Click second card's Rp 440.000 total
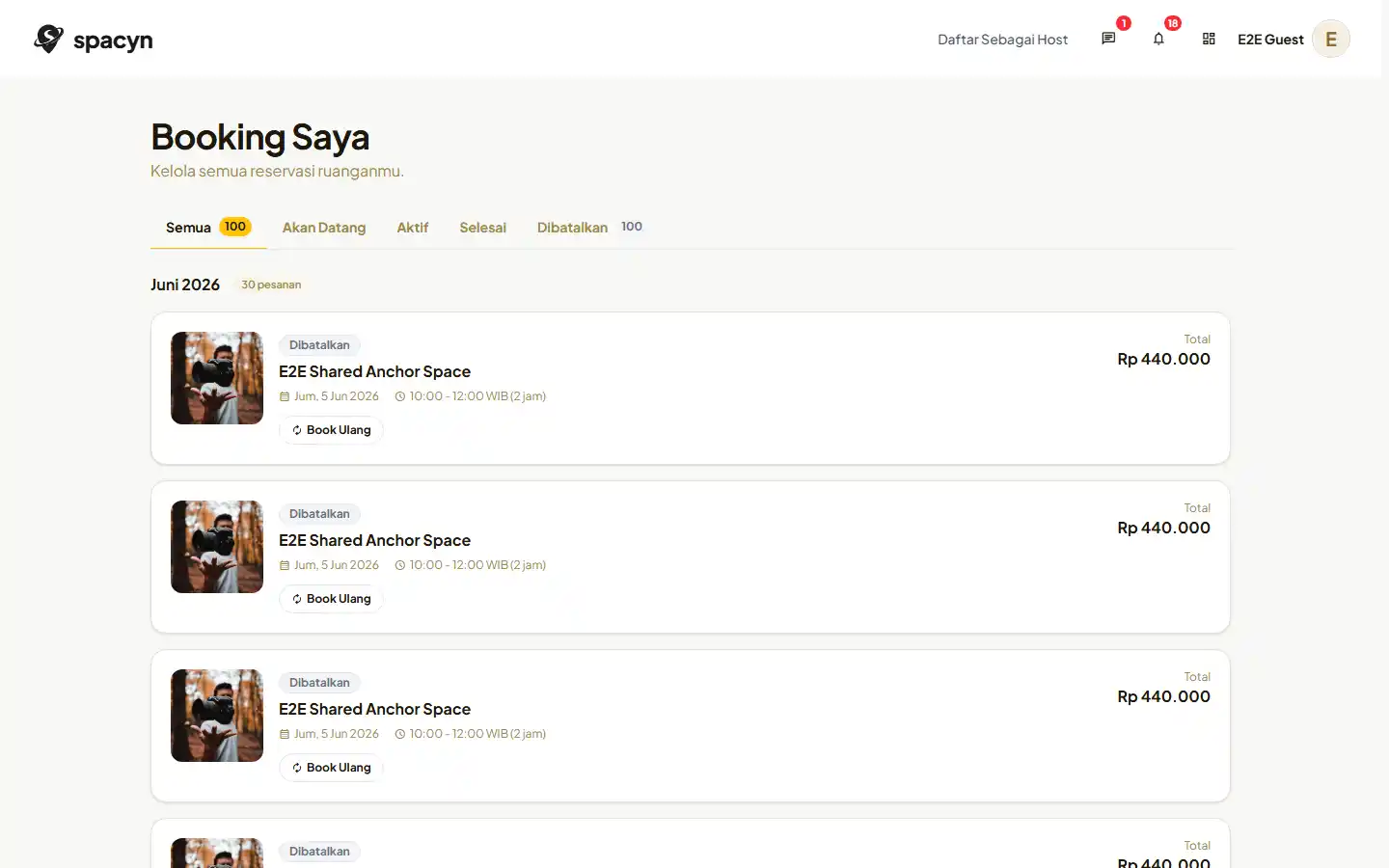This screenshot has height=868, width=1389. point(1163,528)
